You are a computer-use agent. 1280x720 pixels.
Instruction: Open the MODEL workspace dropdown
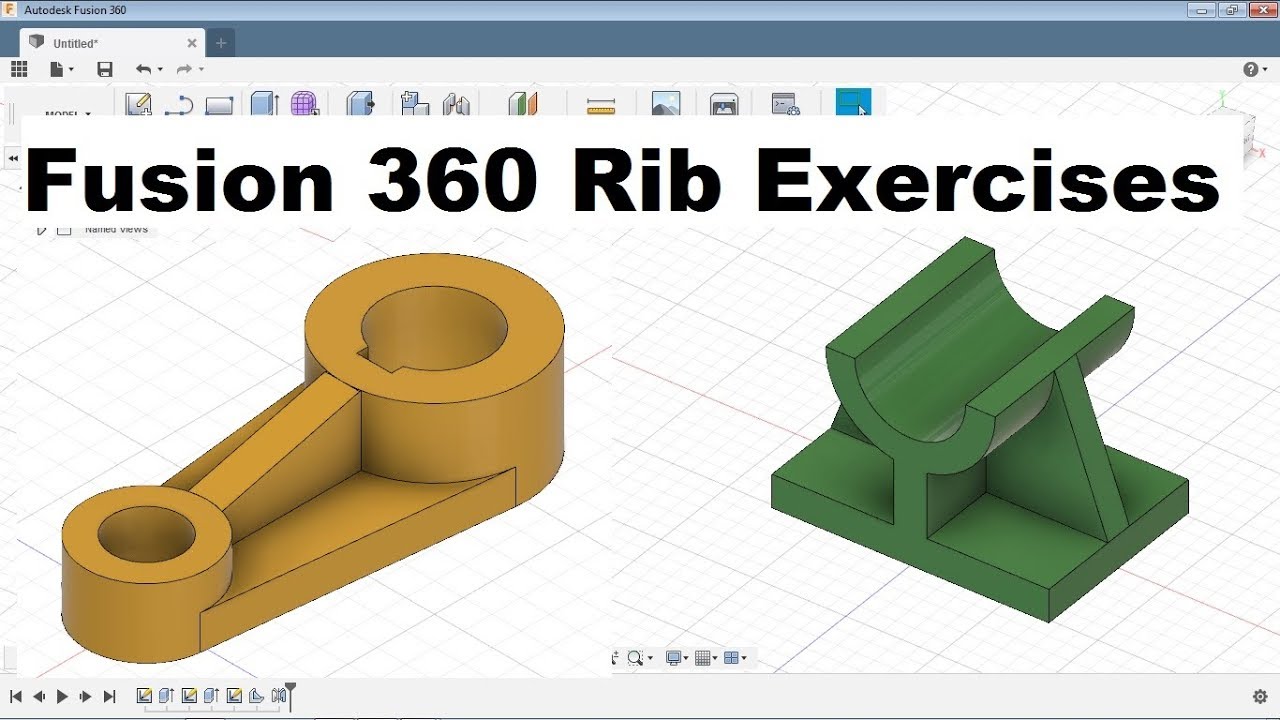[x=68, y=113]
